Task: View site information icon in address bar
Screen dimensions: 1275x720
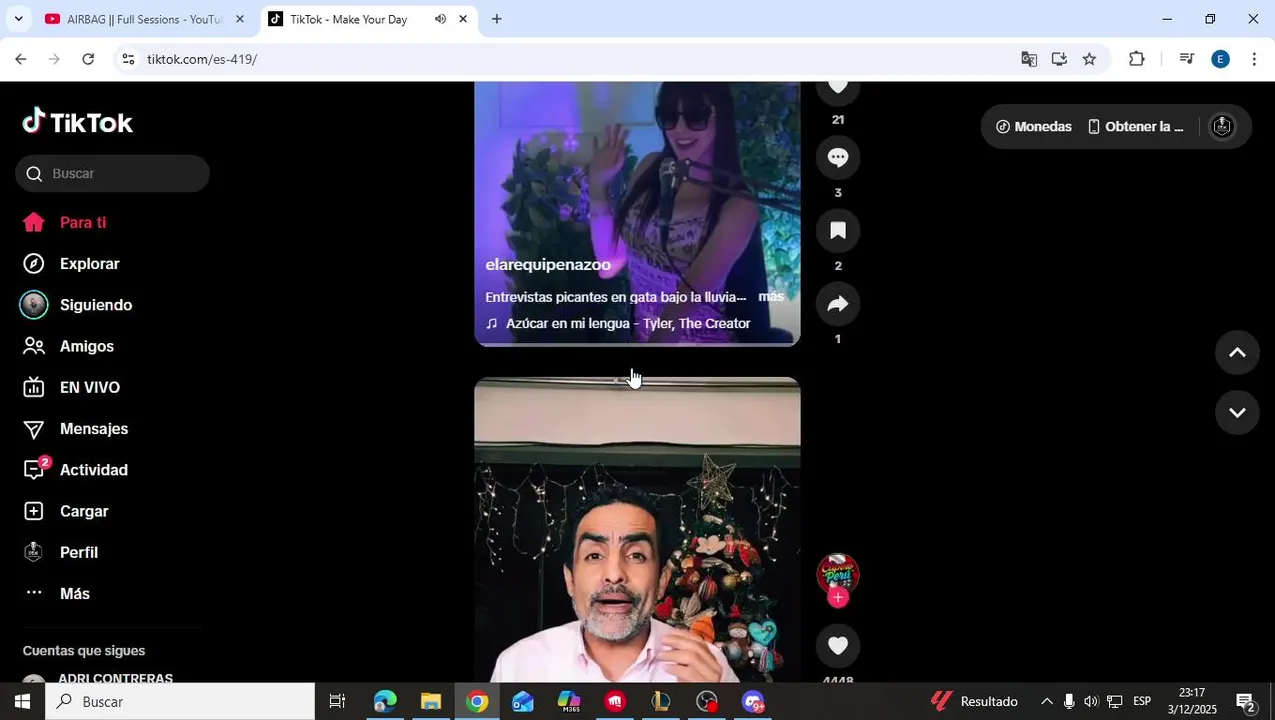Action: point(128,59)
